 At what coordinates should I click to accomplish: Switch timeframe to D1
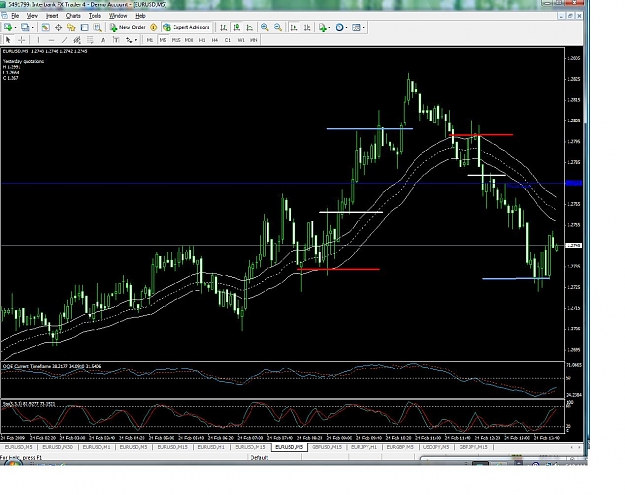point(228,40)
